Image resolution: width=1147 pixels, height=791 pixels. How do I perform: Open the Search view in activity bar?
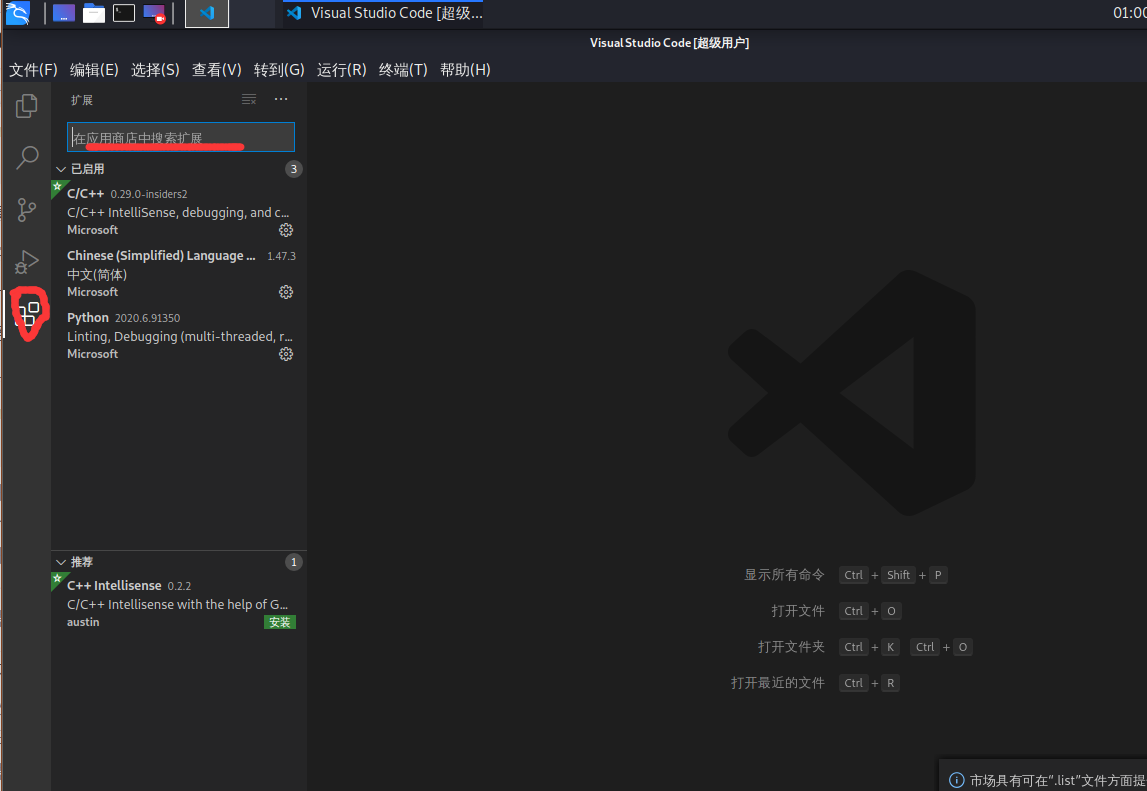point(26,157)
